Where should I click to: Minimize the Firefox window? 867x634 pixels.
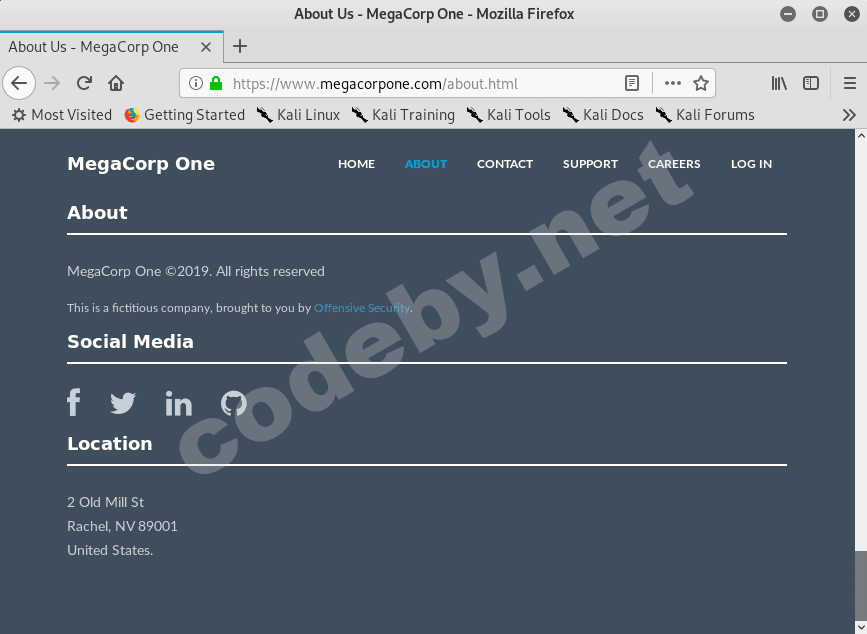coord(788,14)
